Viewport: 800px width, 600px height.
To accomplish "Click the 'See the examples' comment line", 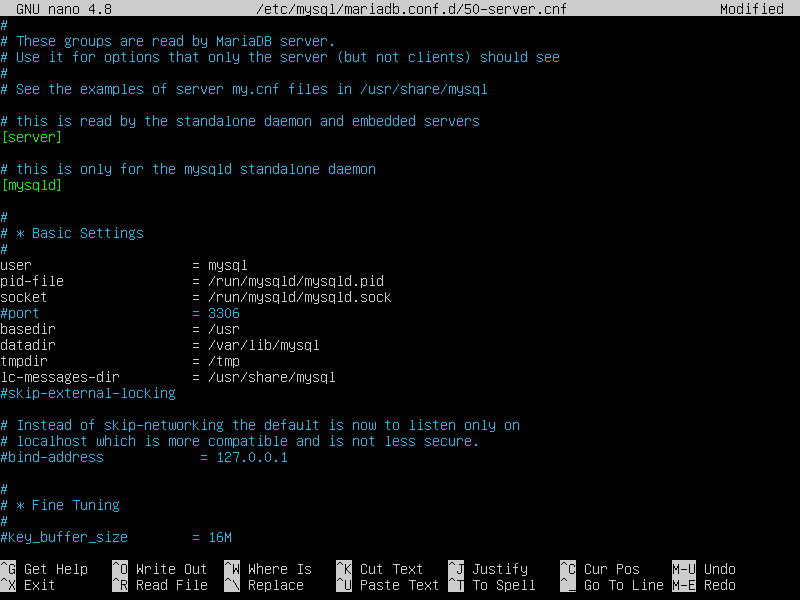I will [x=244, y=89].
